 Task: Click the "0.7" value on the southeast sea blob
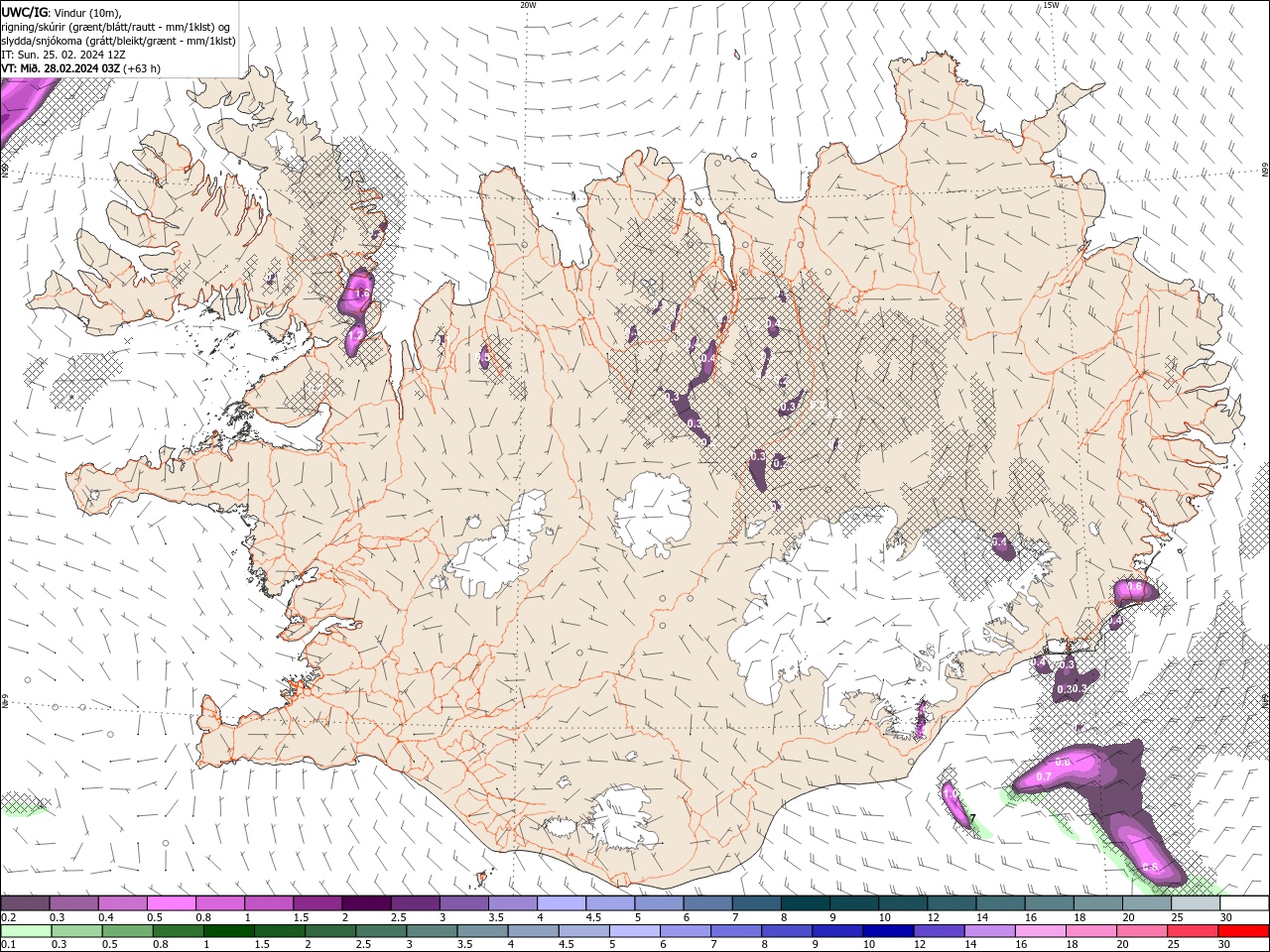tap(1044, 777)
